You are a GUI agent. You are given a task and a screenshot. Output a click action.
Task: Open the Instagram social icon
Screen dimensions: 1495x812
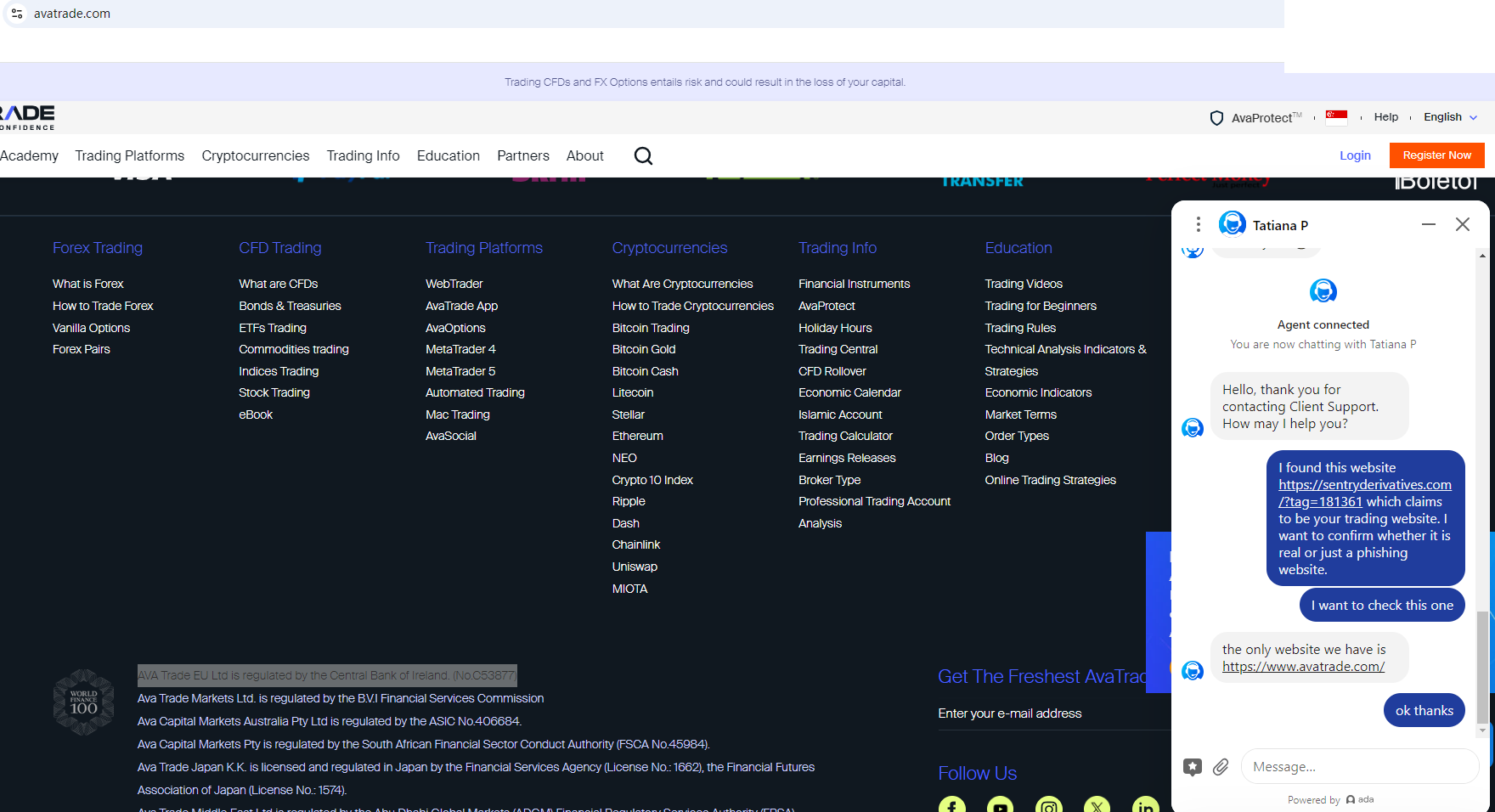(x=1048, y=805)
